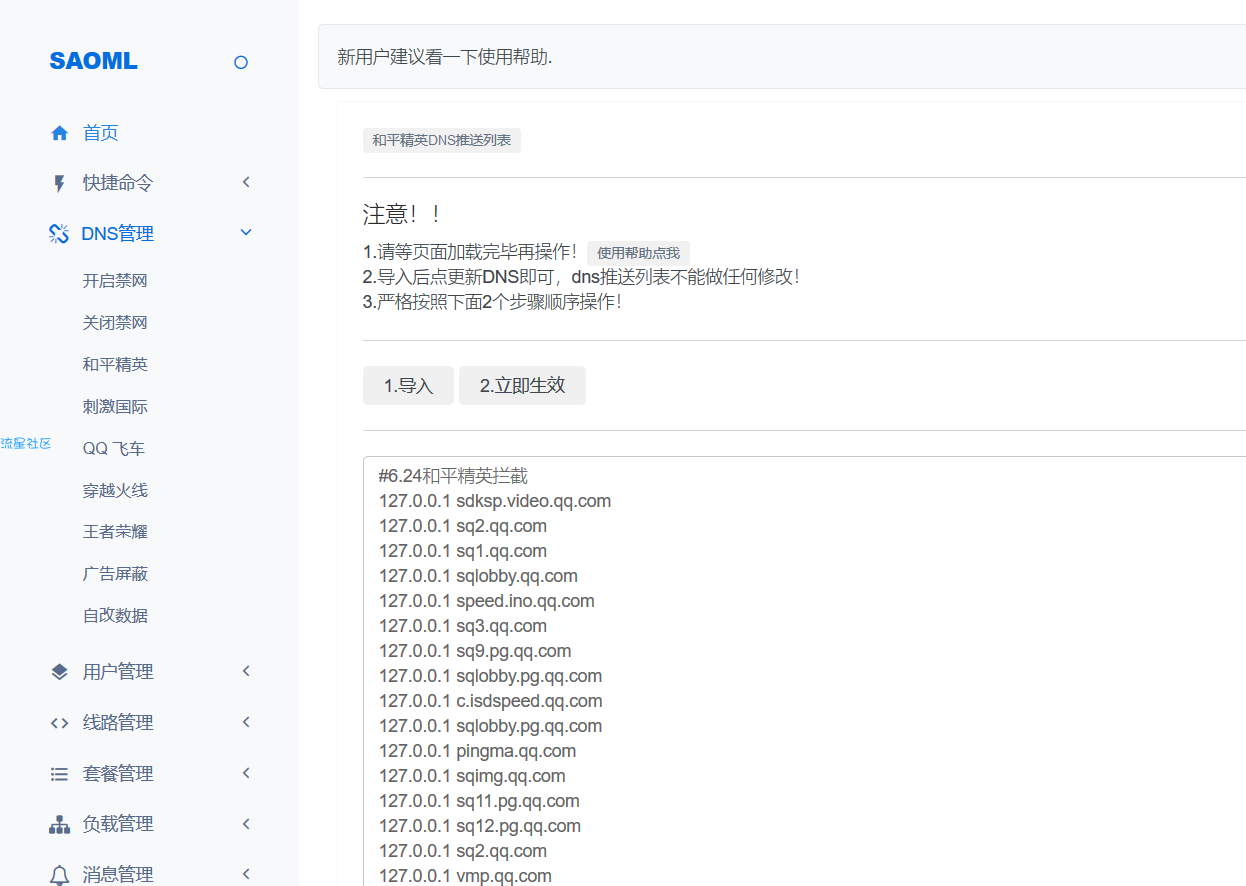
Task: Click the layers icon for 用户管理
Action: point(59,672)
